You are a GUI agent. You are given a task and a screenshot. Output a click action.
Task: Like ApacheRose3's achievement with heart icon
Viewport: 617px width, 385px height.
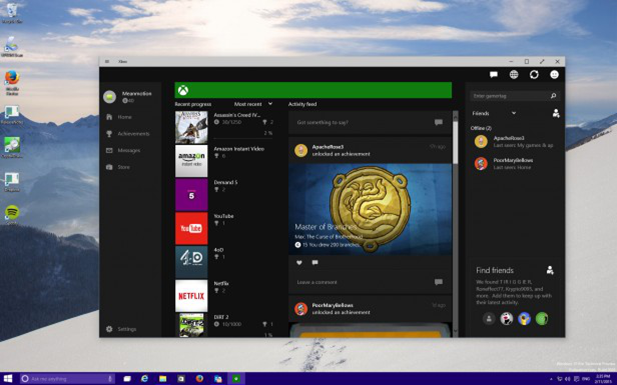point(299,263)
